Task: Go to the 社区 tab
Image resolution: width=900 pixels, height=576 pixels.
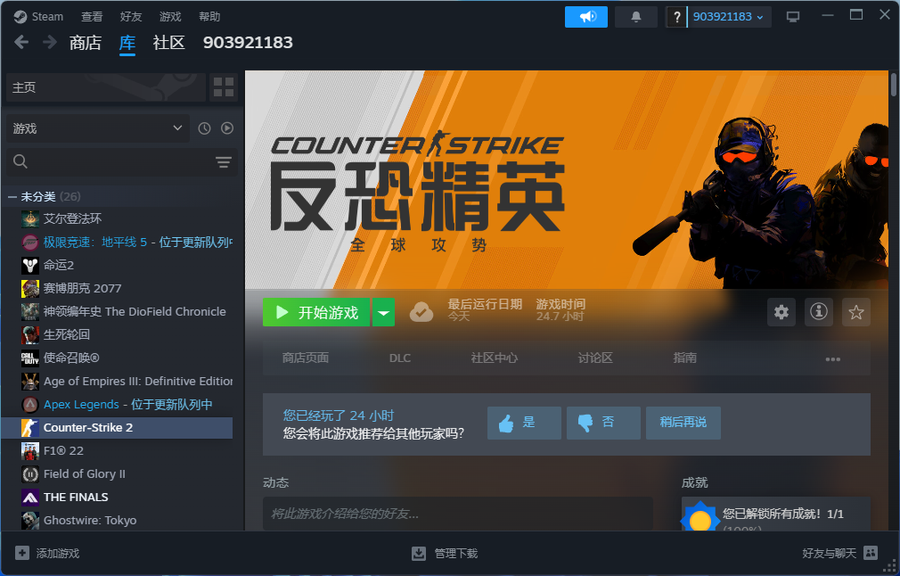Action: [169, 42]
